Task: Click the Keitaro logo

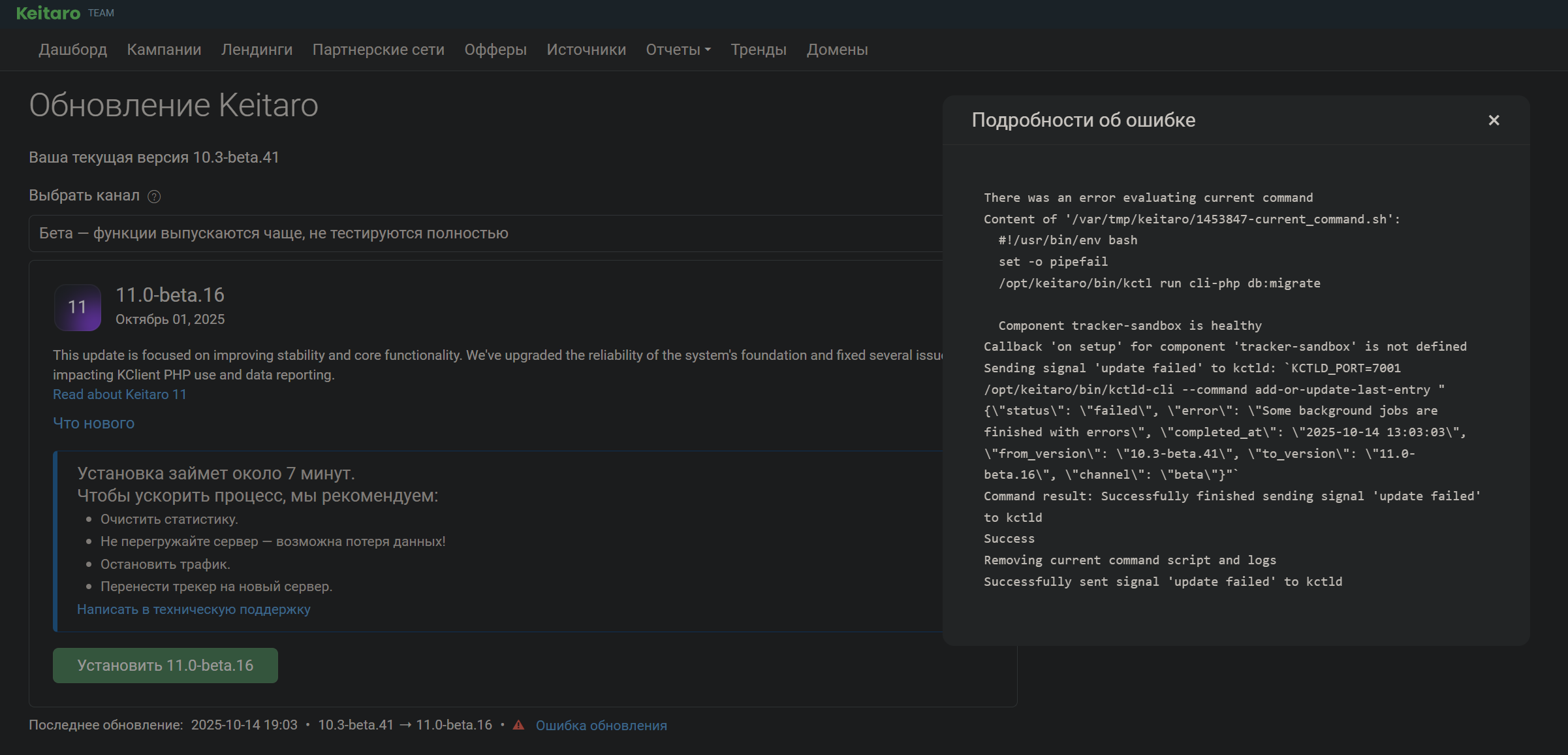Action: pyautogui.click(x=48, y=13)
